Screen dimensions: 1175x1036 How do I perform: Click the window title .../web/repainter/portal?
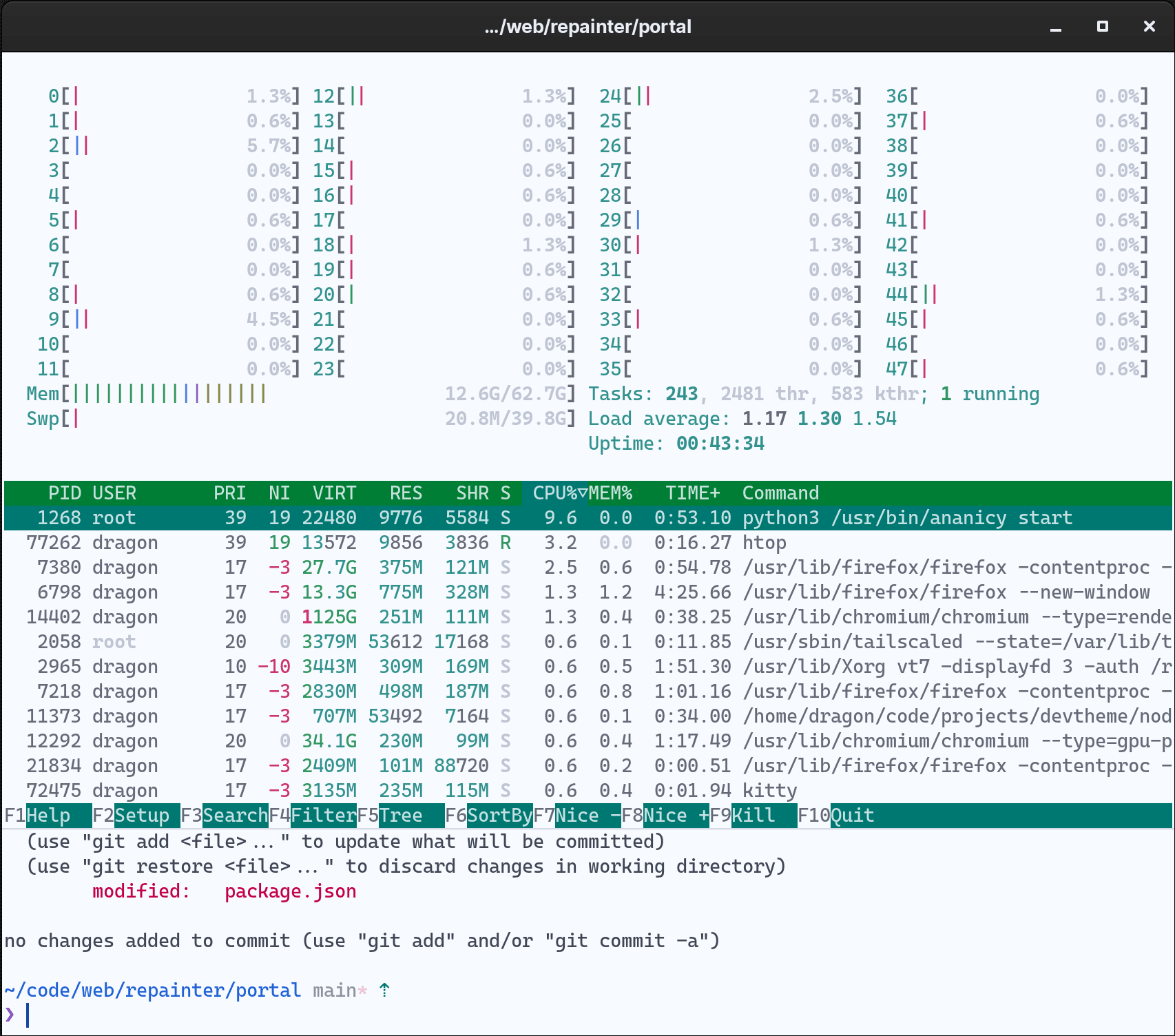tap(587, 27)
